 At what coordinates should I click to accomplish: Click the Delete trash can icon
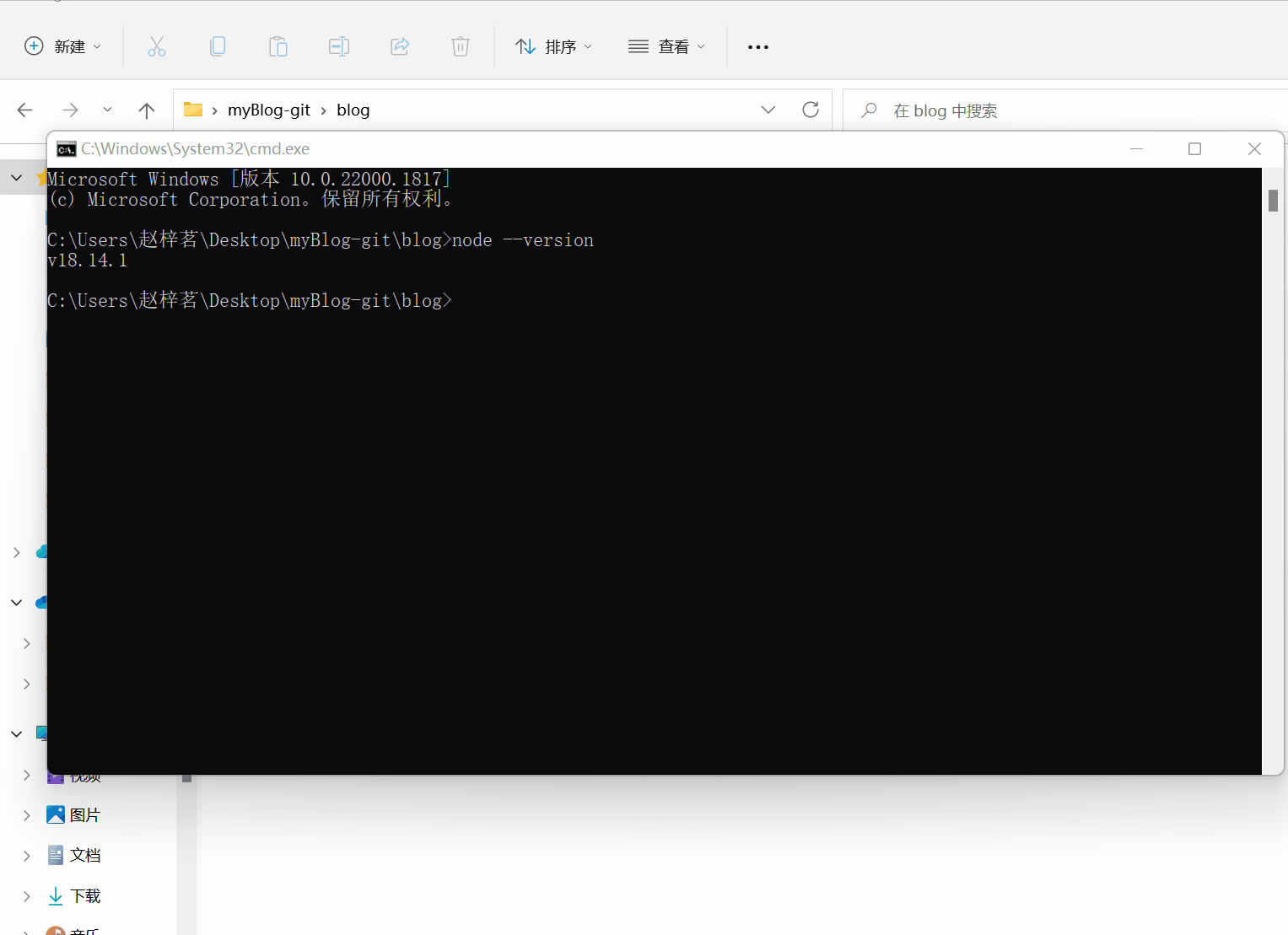(x=461, y=46)
